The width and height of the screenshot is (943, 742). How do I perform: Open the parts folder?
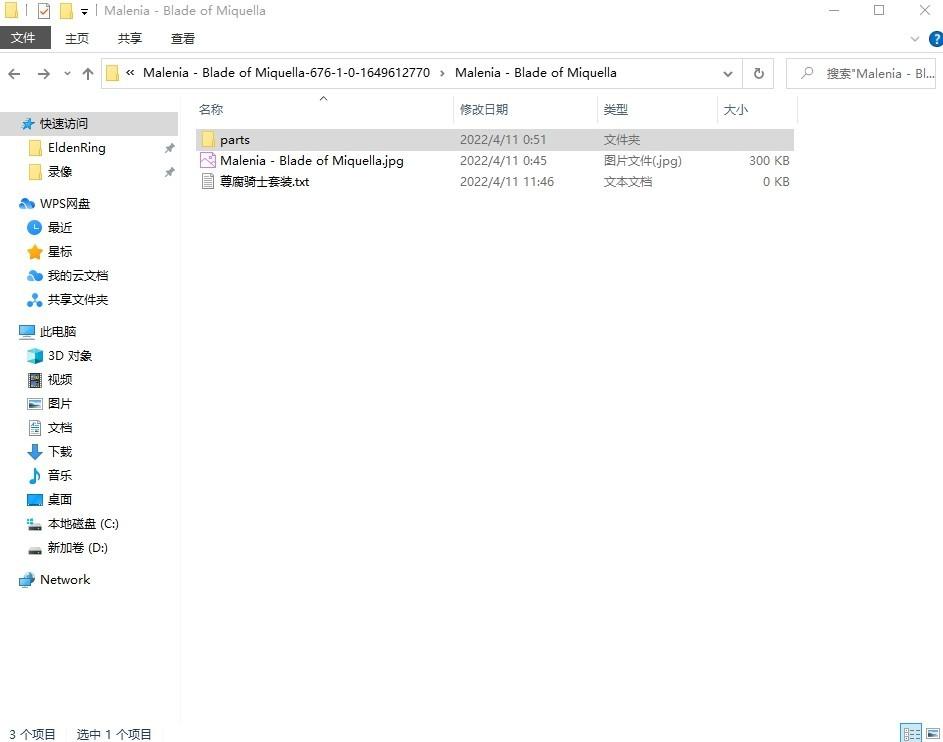pyautogui.click(x=235, y=140)
